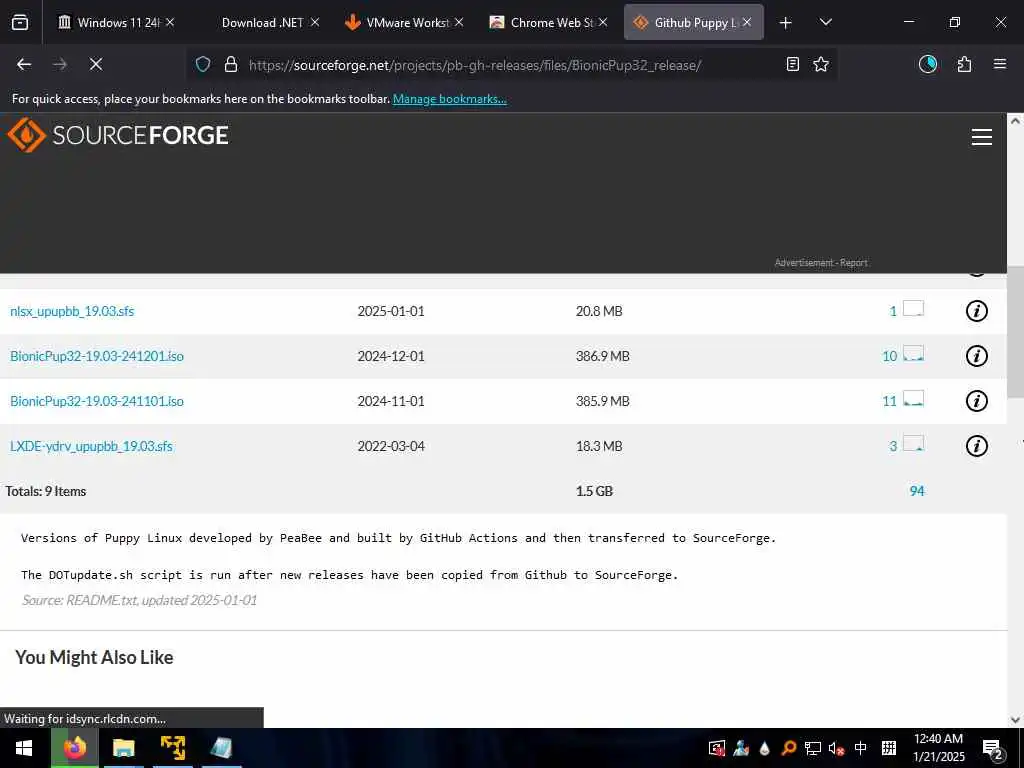Viewport: 1024px width, 768px height.
Task: Click the tracking protection shield icon
Action: point(203,65)
